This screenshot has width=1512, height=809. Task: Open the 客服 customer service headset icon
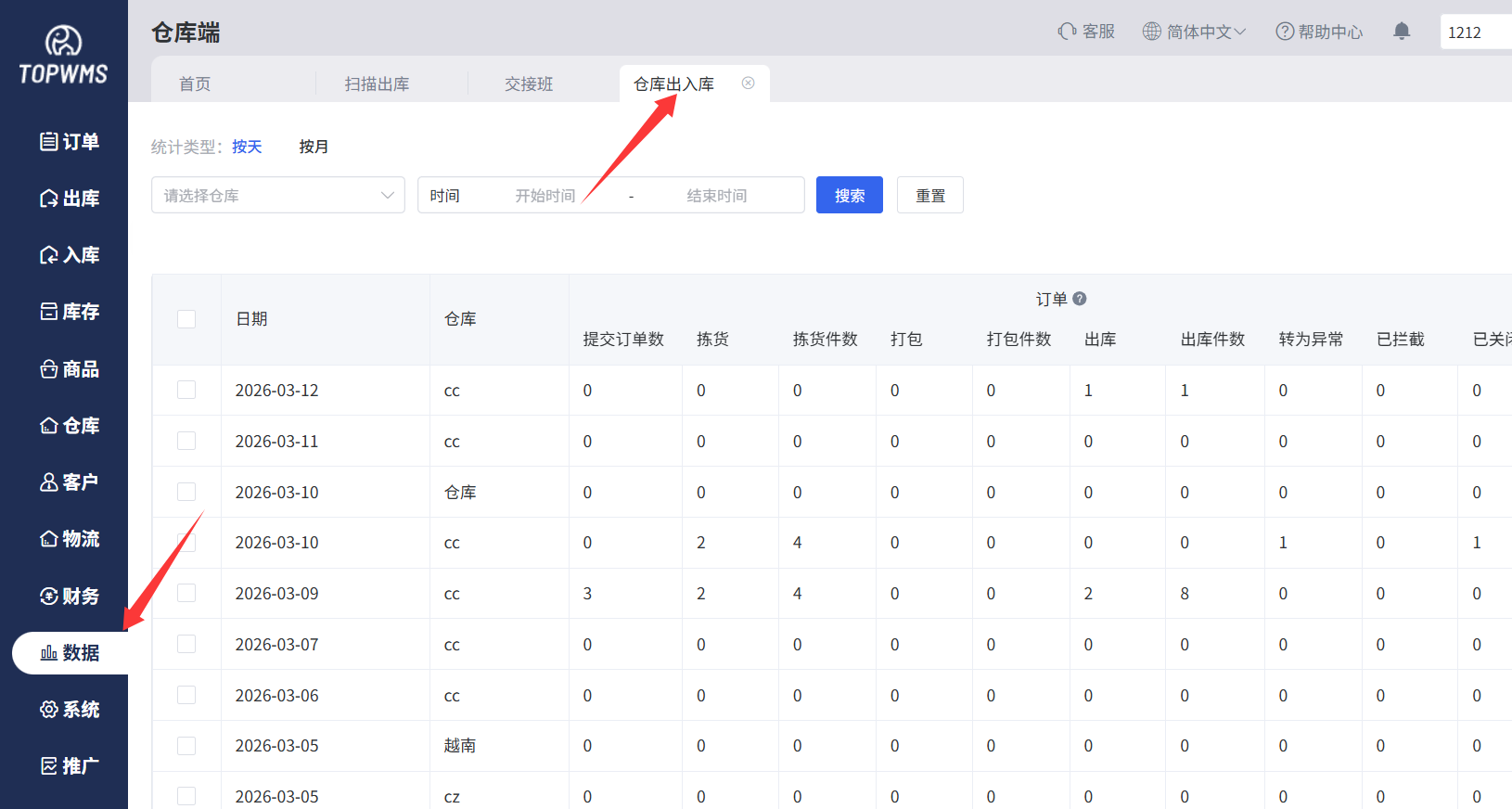coord(1067,32)
